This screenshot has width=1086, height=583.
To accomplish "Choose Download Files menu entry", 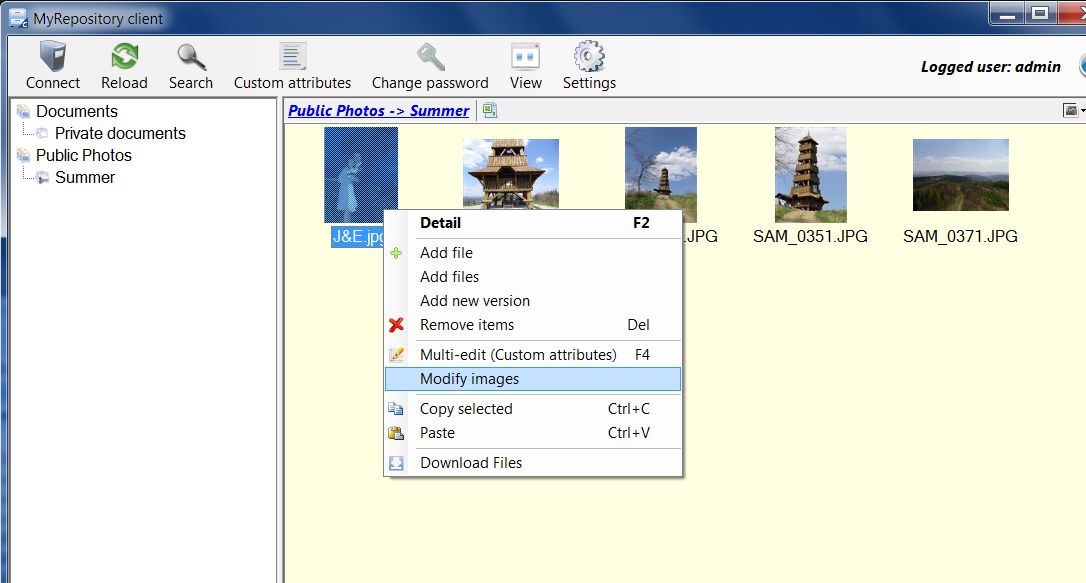I will (x=533, y=463).
